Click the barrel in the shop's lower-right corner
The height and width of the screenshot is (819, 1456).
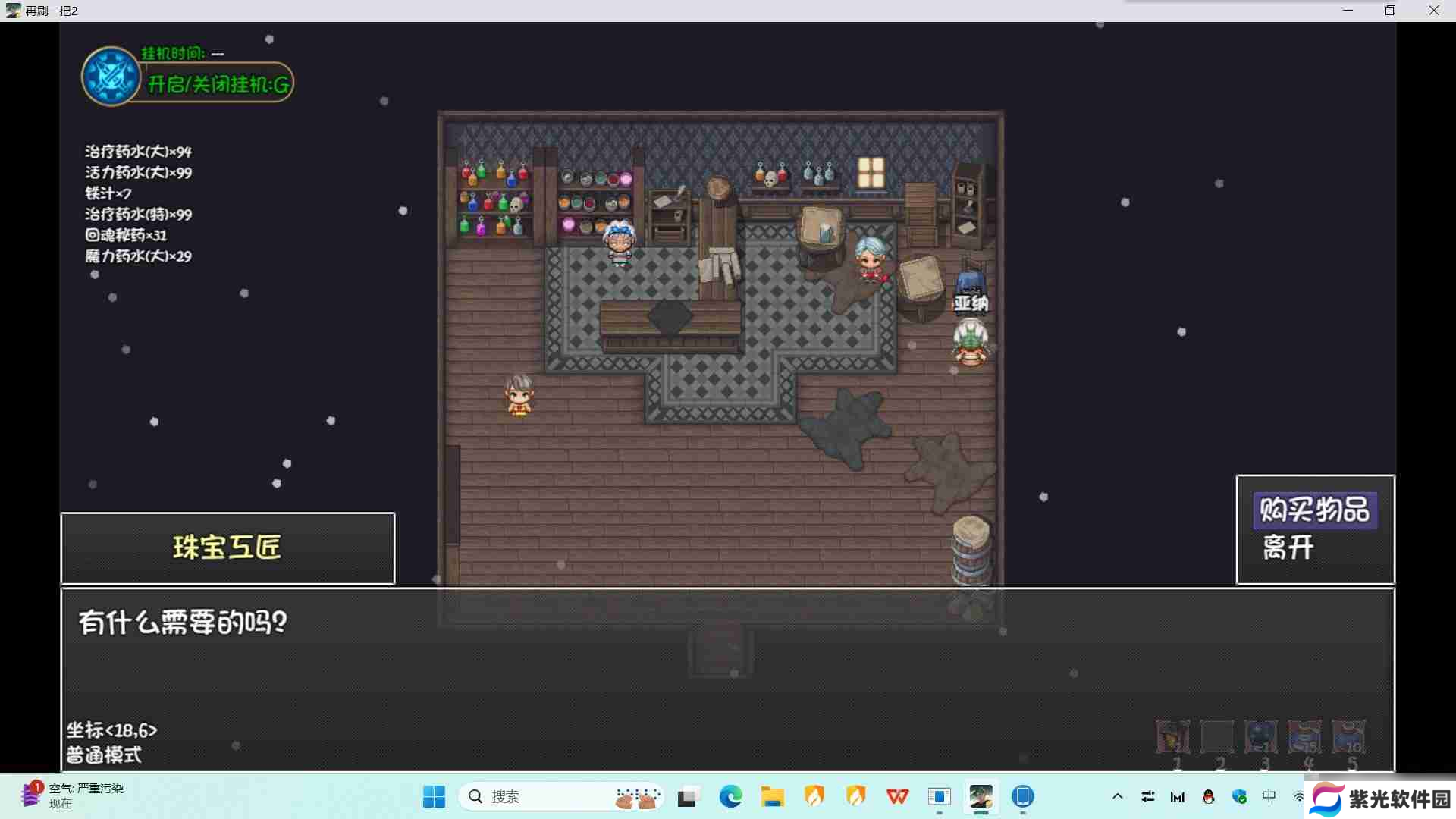[x=971, y=550]
